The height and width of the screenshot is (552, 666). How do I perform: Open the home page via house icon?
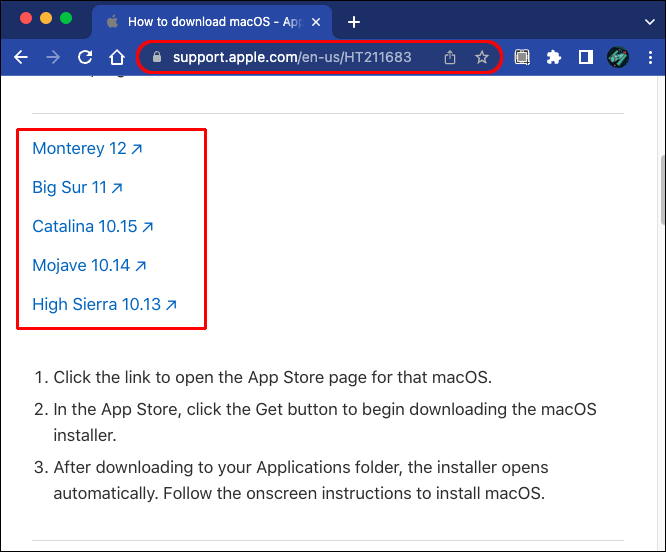point(117,57)
